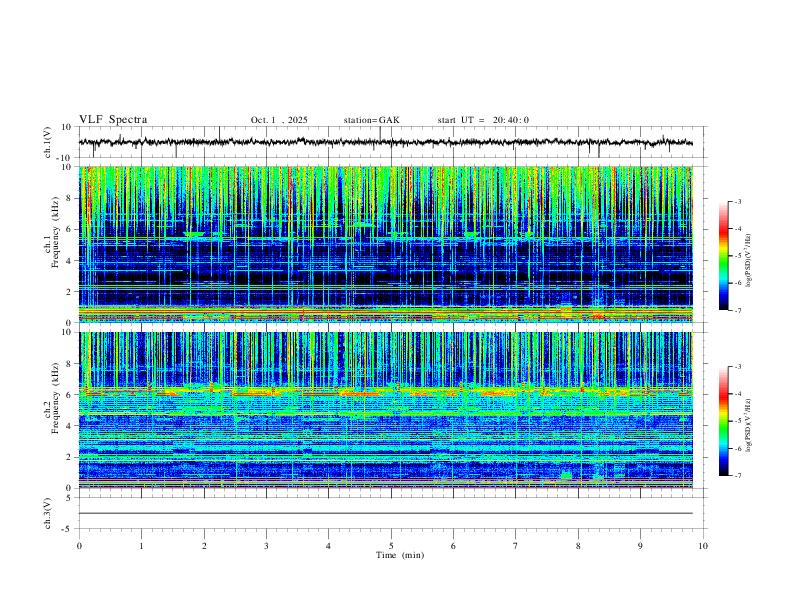Click time axis tick label '3'
This screenshot has width=792, height=612.
[x=266, y=546]
